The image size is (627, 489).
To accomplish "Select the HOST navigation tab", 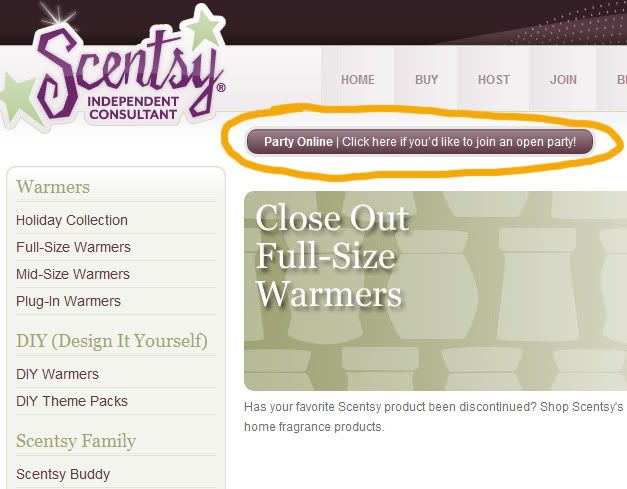I will pyautogui.click(x=494, y=80).
